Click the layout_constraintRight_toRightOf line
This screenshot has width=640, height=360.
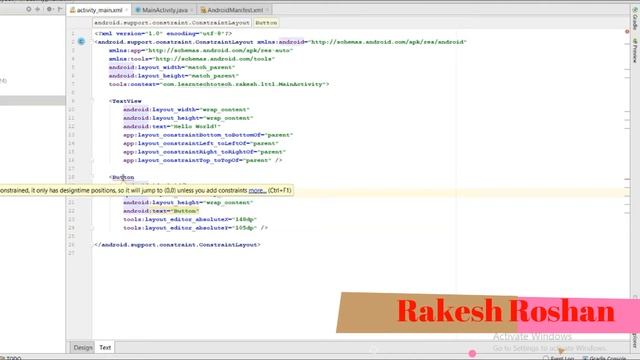click(204, 152)
